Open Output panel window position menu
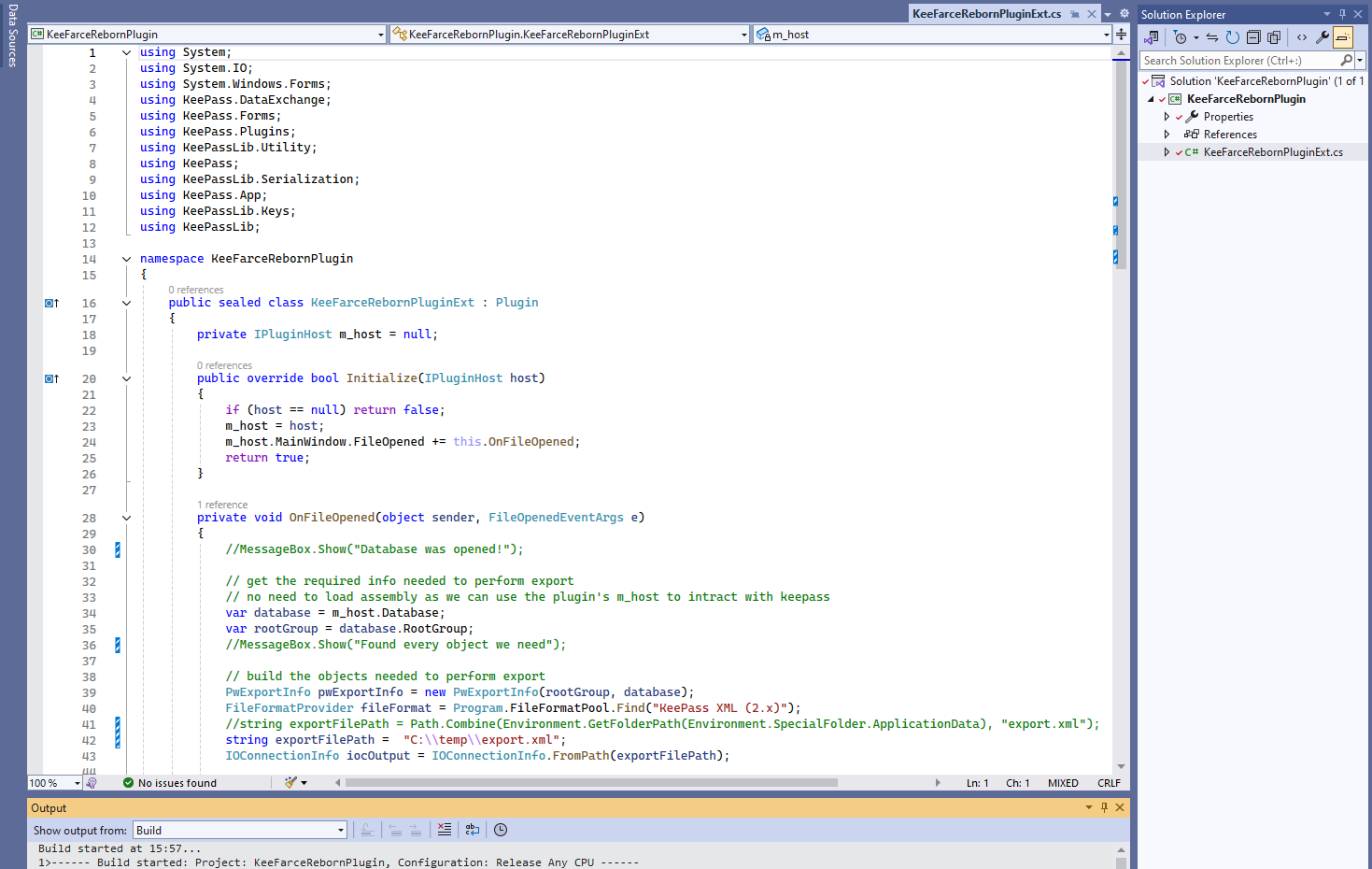1372x869 pixels. click(1089, 807)
